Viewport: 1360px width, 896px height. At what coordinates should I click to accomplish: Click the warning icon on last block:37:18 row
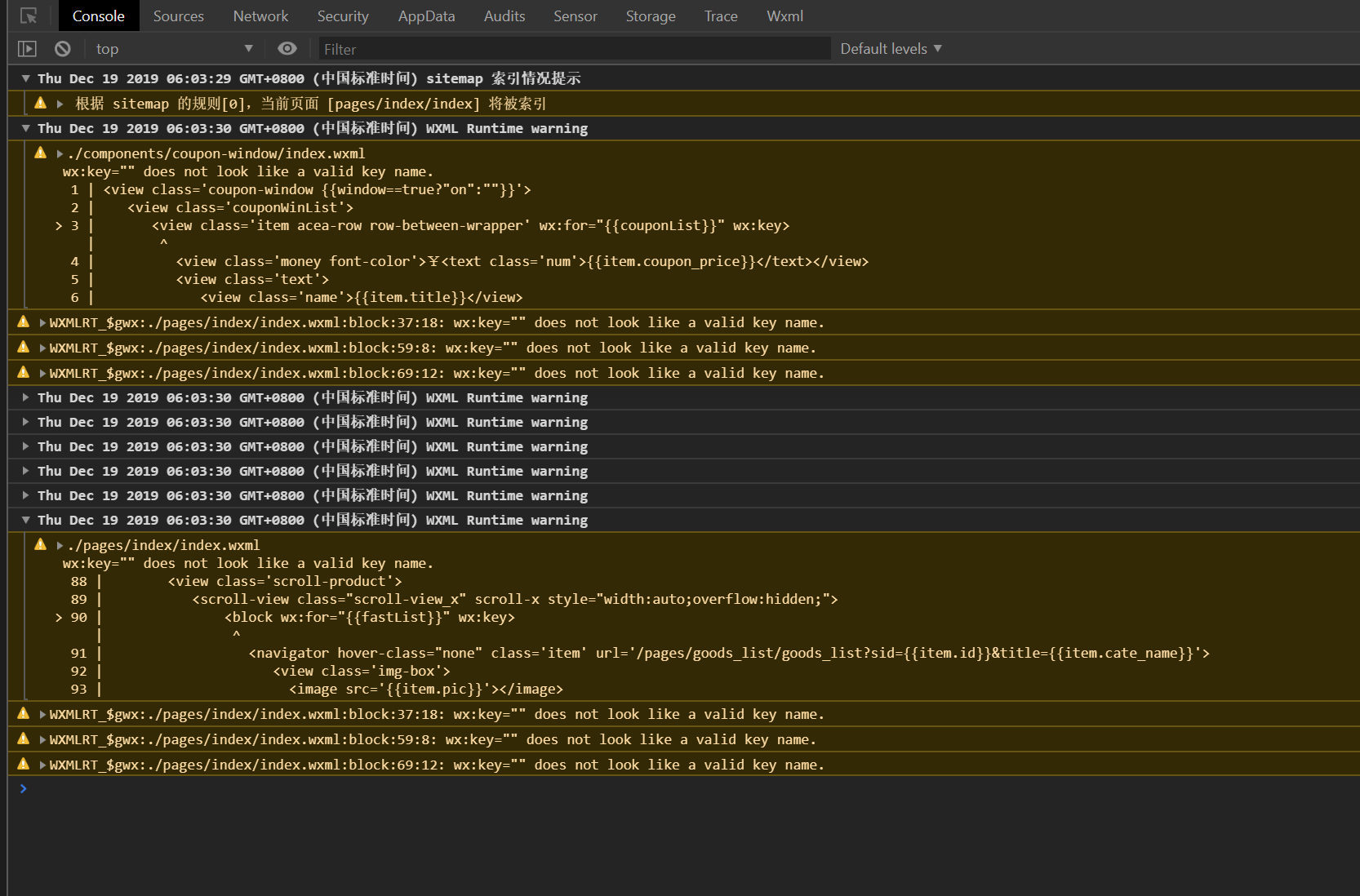pos(23,713)
